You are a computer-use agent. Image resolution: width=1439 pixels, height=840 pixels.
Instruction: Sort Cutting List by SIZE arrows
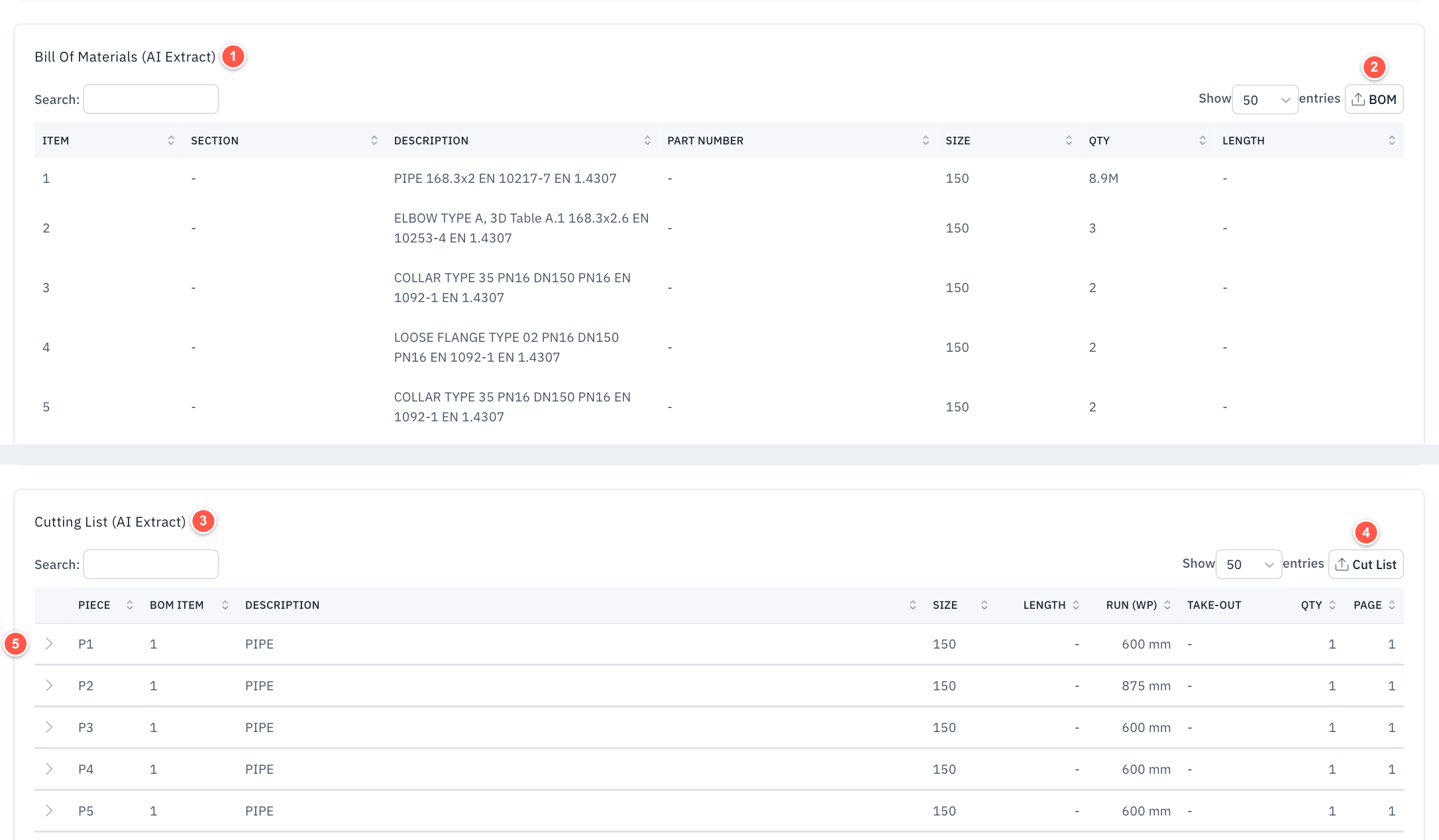pyautogui.click(x=985, y=605)
